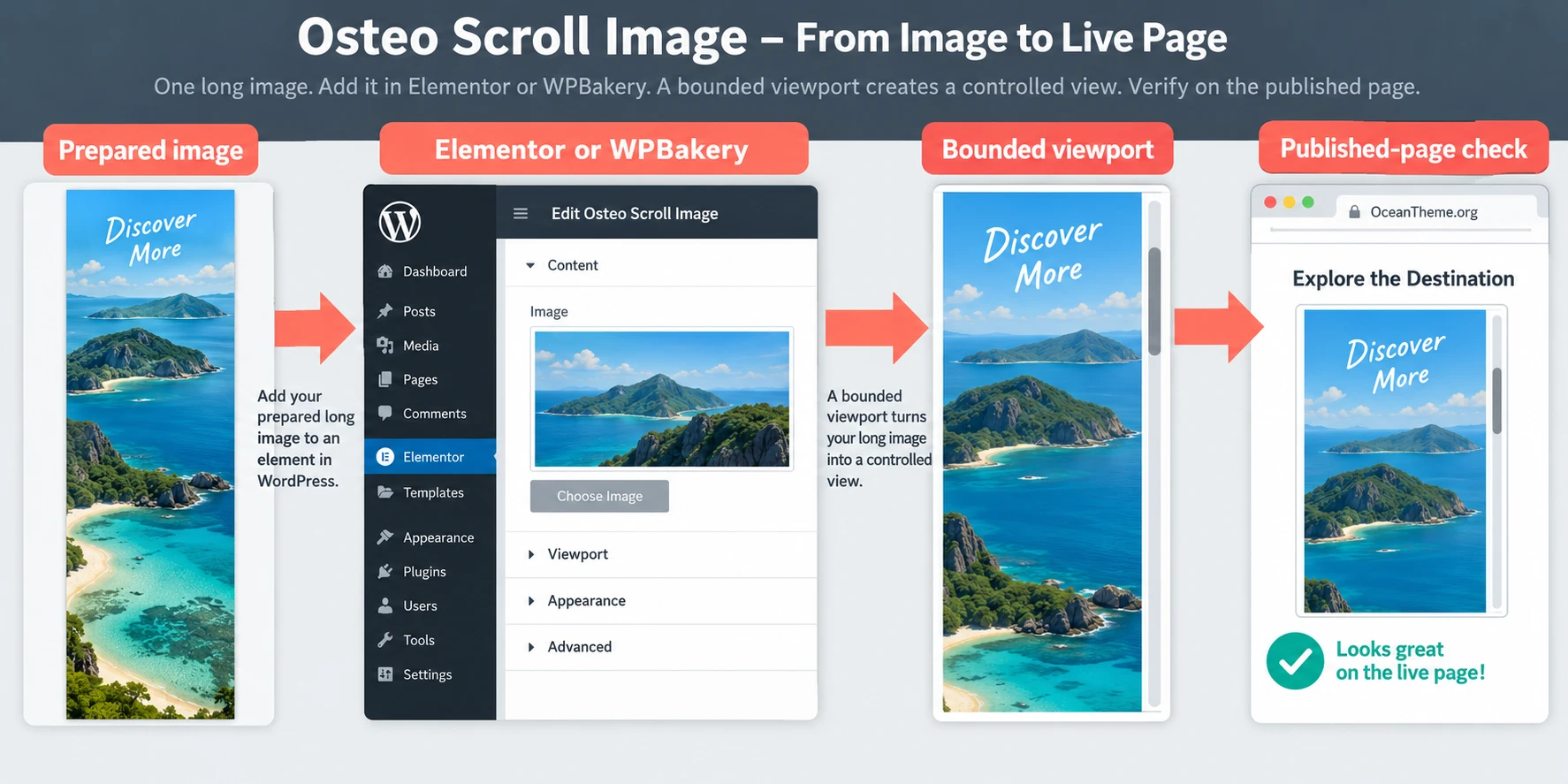This screenshot has width=1568, height=784.
Task: Click the Advanced section label
Action: click(580, 647)
